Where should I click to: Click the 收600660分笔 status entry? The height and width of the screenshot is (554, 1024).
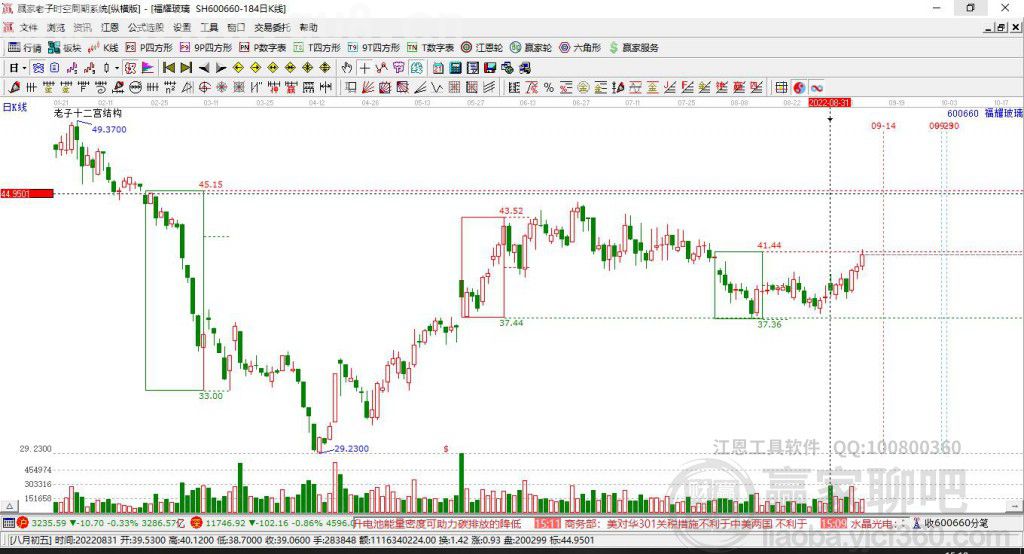coord(956,523)
